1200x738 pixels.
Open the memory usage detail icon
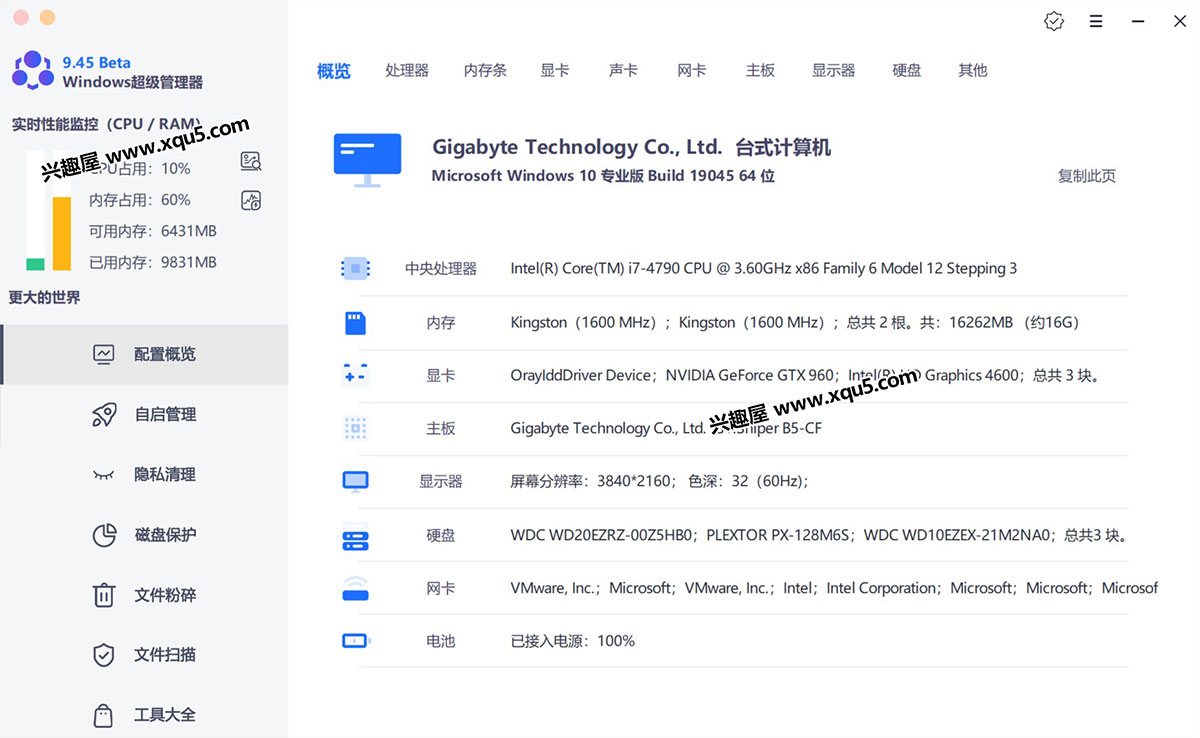point(251,200)
